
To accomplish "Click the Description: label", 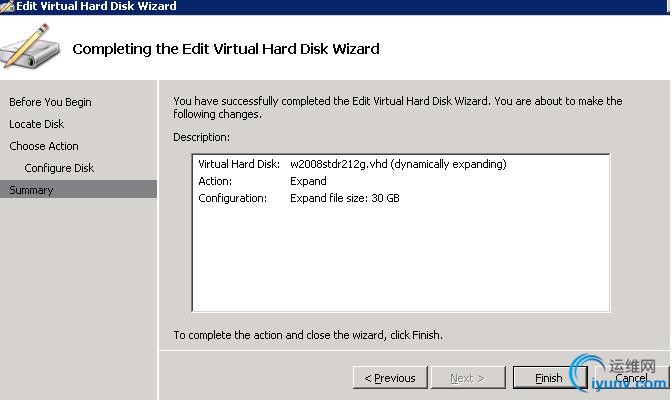I will [201, 136].
